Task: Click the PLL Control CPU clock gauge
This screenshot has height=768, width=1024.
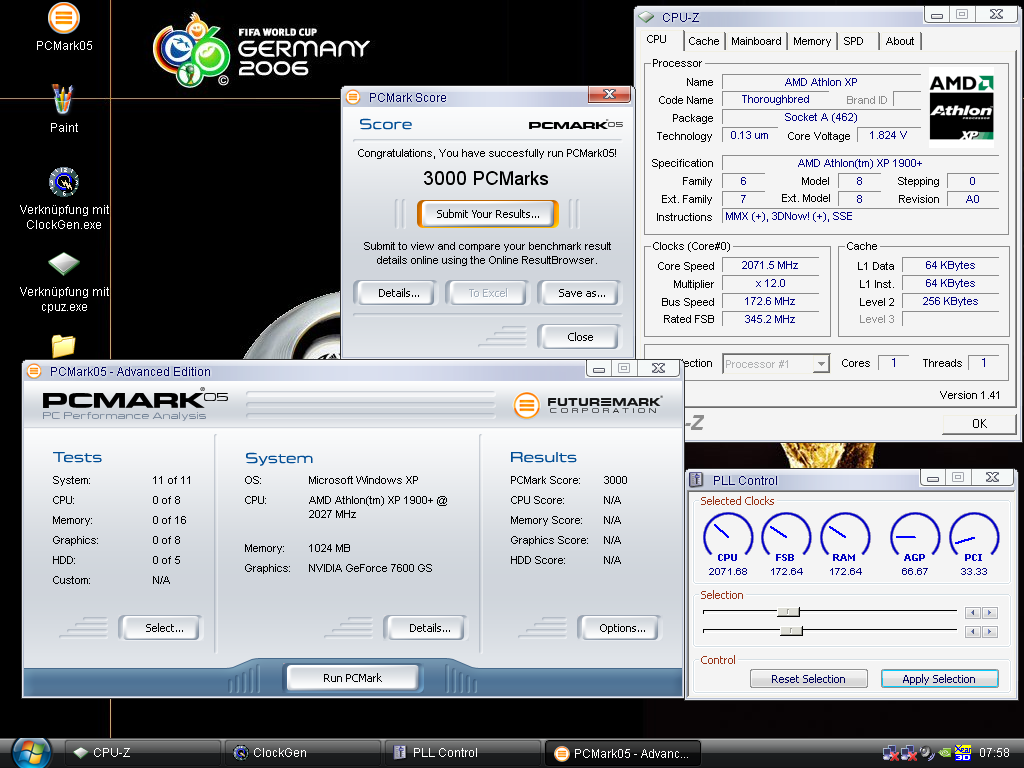Action: [728, 537]
